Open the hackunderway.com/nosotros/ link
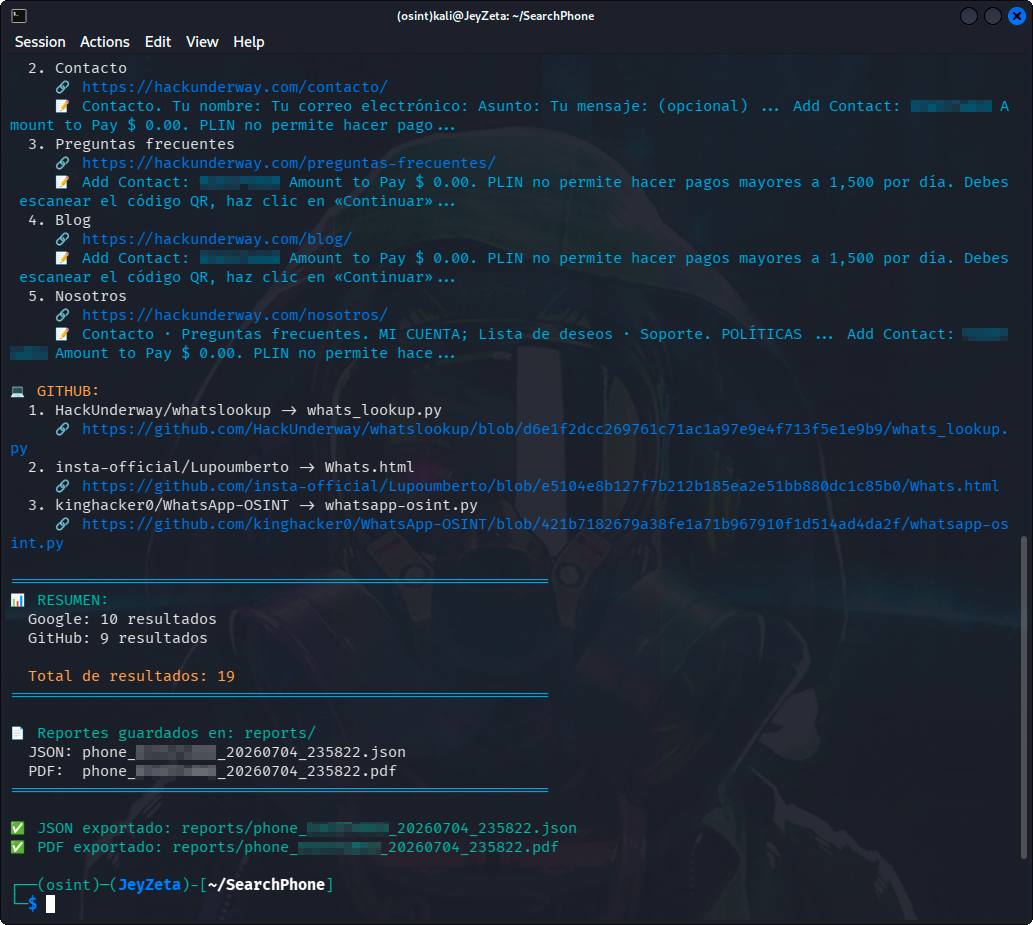1033x925 pixels. (235, 315)
